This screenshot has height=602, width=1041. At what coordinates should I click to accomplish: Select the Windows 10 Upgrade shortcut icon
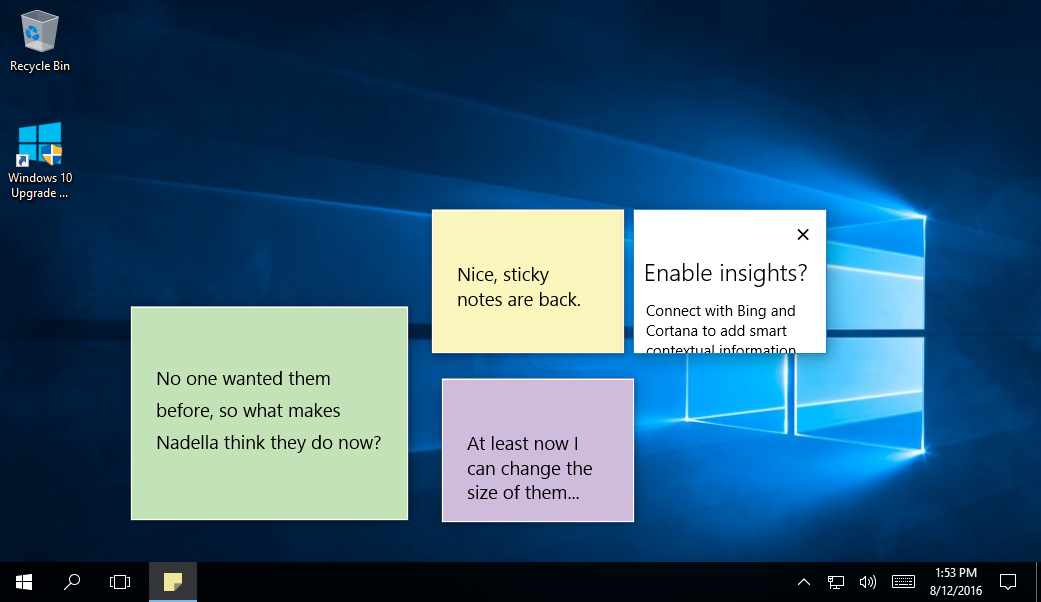(40, 160)
